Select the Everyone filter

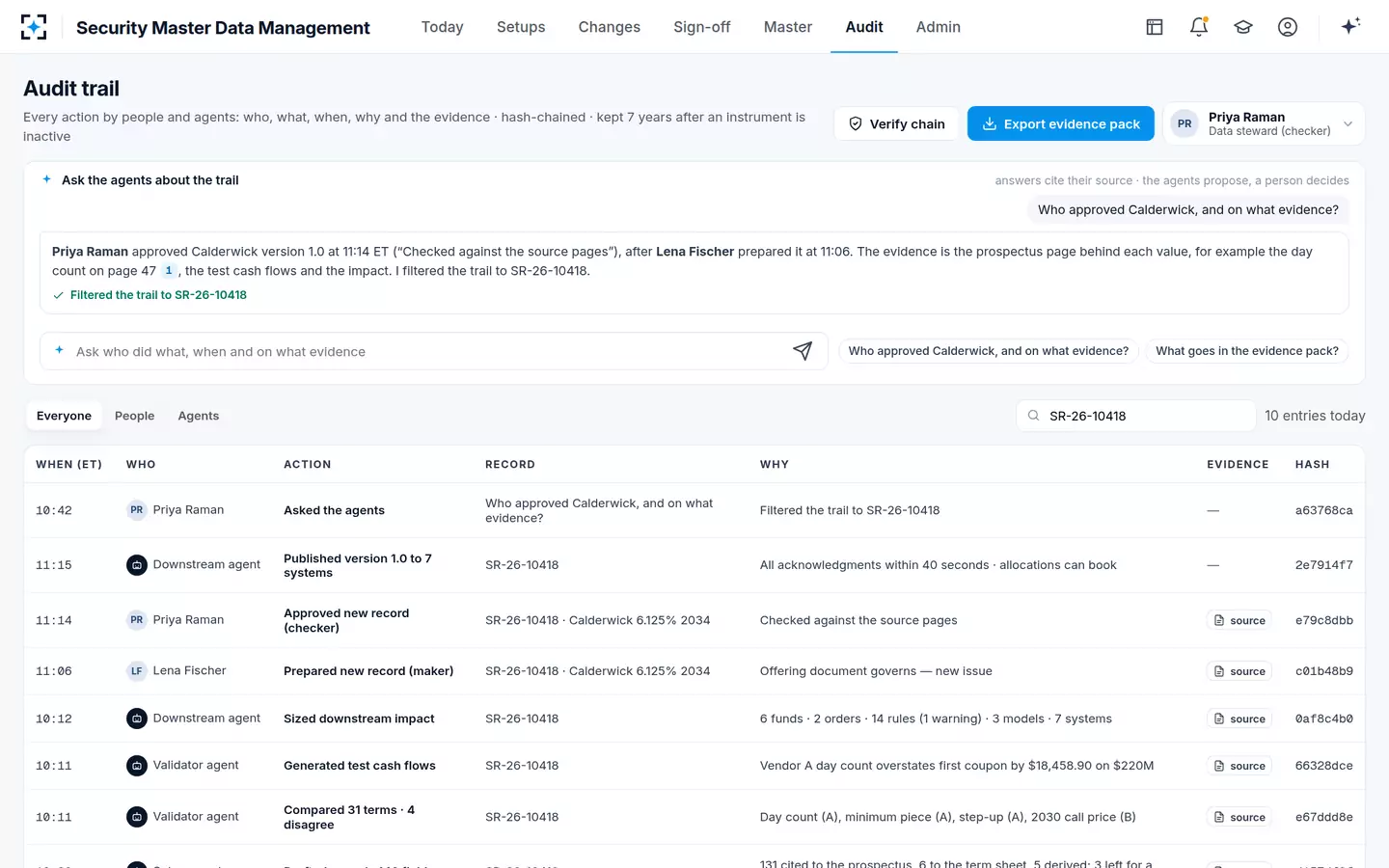pyautogui.click(x=65, y=416)
